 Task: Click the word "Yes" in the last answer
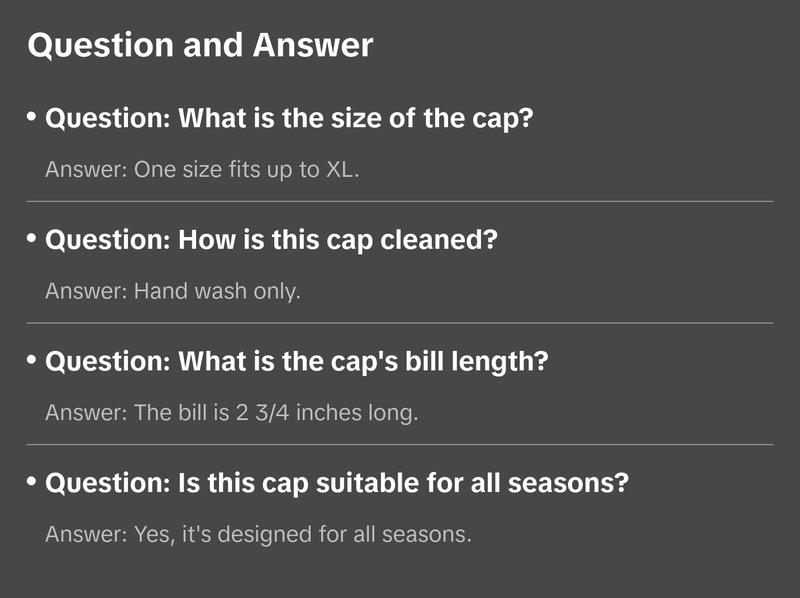150,534
